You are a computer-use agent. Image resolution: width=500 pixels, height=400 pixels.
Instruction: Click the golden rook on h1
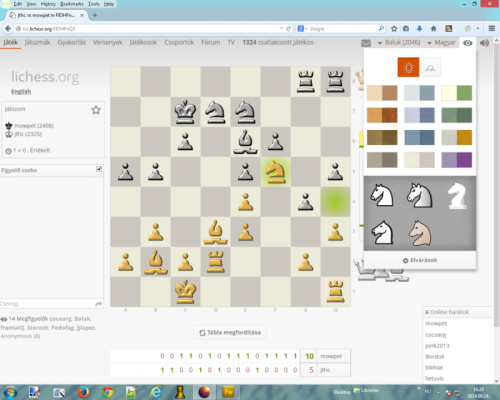click(335, 292)
